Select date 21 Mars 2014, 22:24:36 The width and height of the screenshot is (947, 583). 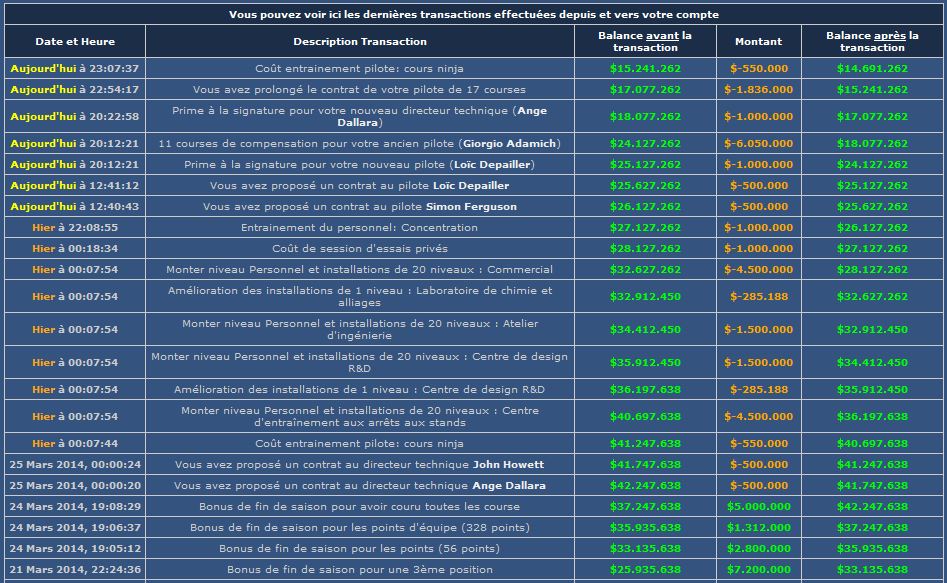75,570
